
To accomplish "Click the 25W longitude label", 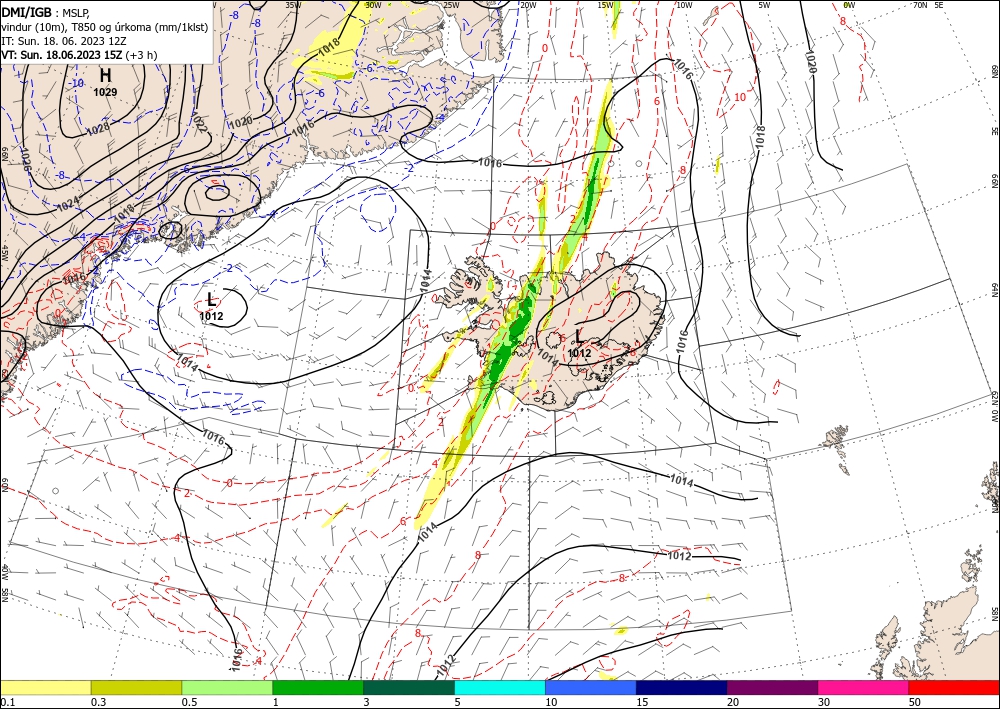I will point(450,5).
